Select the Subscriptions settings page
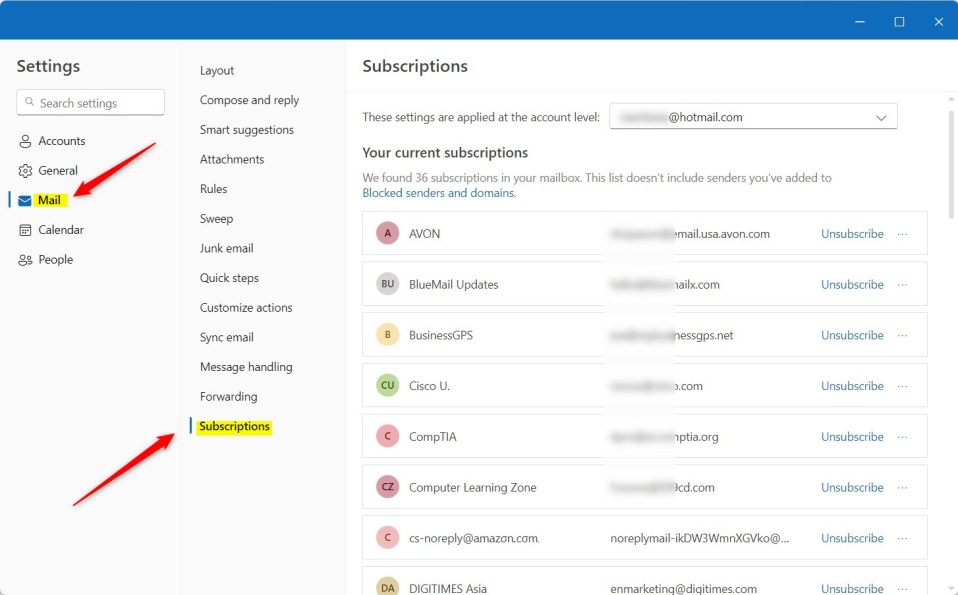 click(234, 426)
